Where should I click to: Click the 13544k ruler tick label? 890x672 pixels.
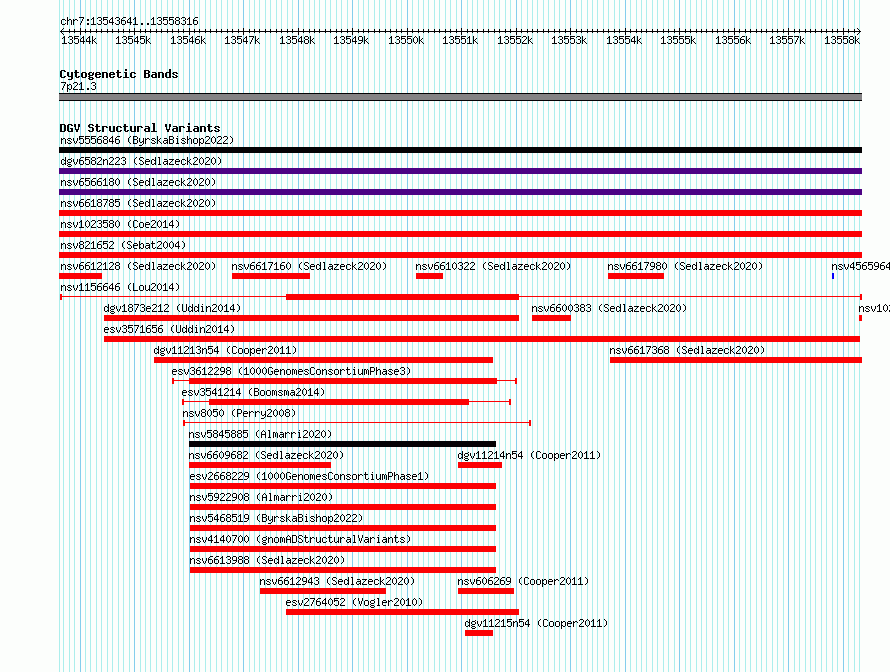[79, 40]
